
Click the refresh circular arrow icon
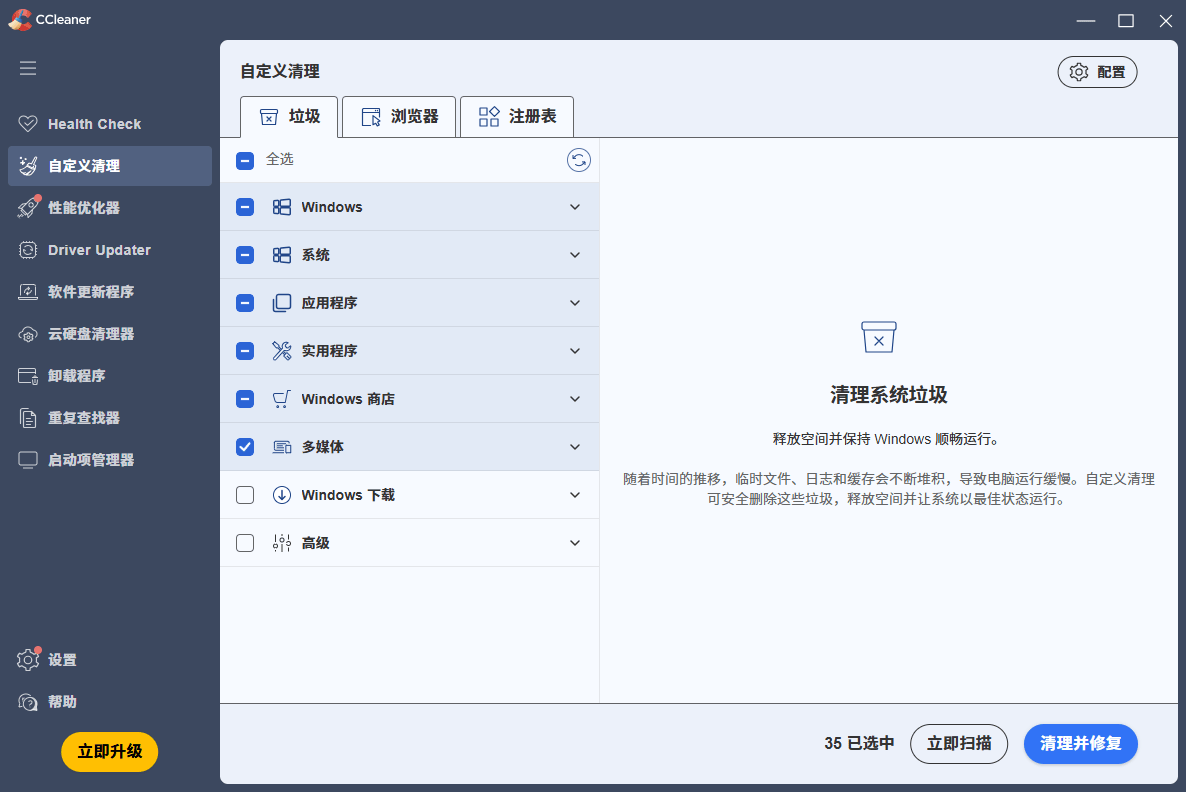579,160
